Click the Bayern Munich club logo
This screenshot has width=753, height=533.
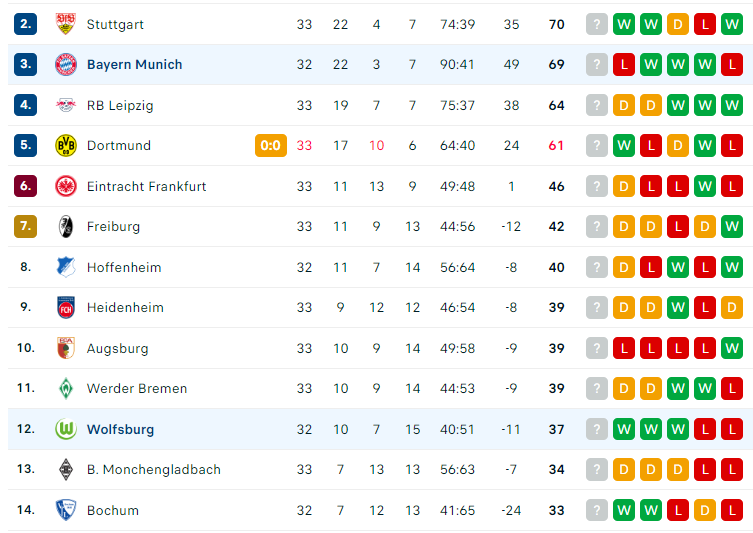[66, 64]
